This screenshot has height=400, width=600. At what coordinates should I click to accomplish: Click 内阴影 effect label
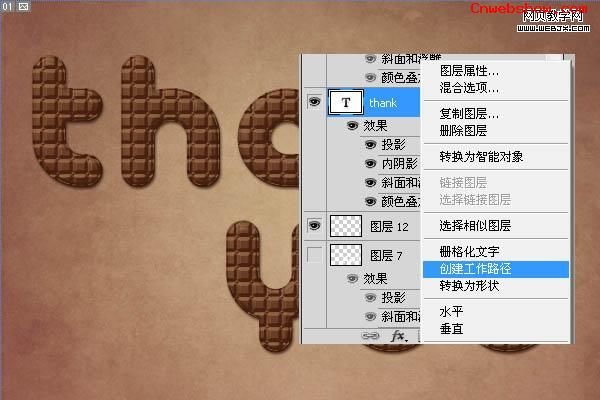(399, 164)
